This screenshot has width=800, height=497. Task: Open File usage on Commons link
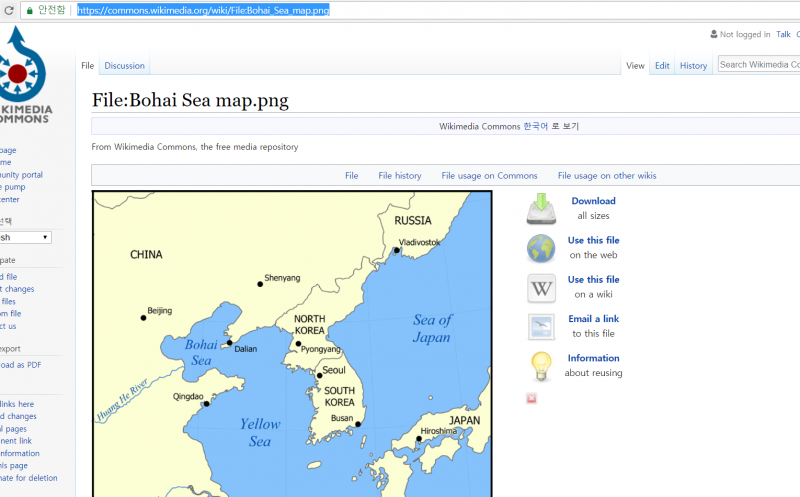(489, 176)
